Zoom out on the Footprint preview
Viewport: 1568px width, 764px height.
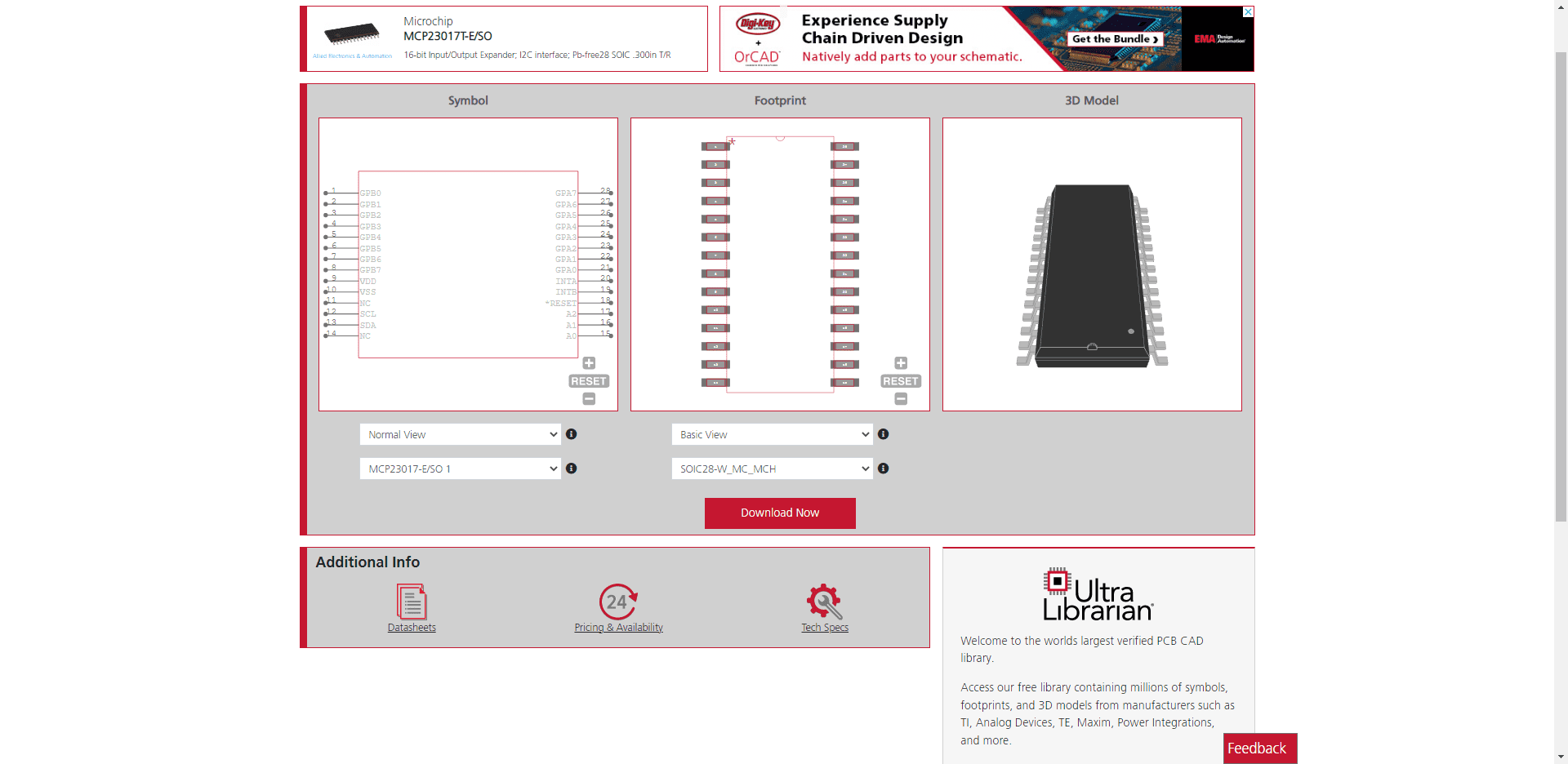click(x=901, y=399)
